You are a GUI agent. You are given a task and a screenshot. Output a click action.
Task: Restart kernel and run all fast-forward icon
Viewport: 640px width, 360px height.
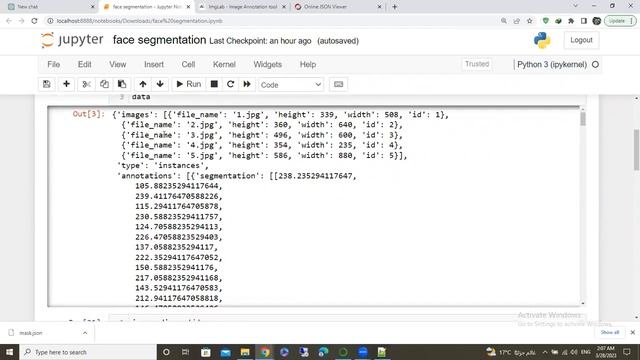pos(247,84)
